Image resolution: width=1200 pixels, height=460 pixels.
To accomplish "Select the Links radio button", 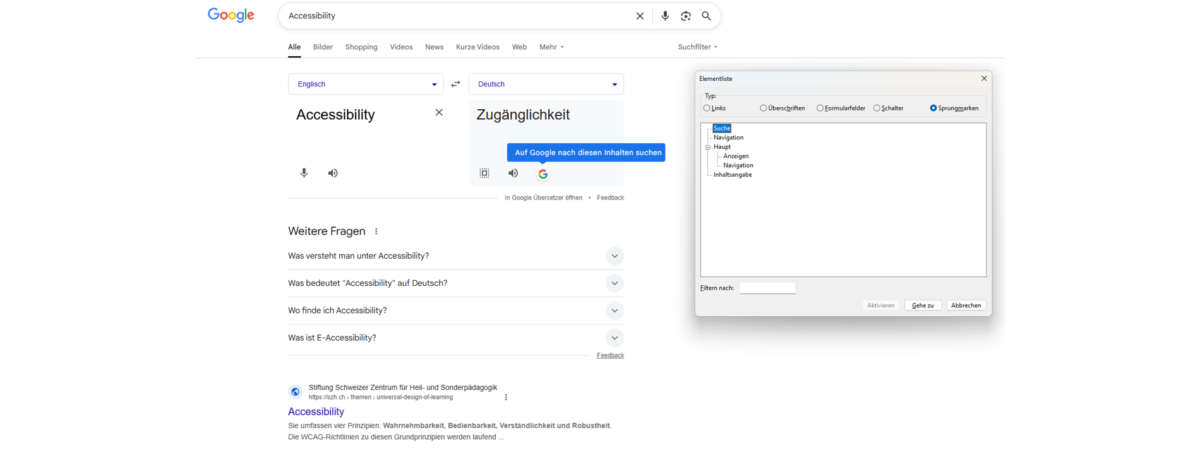I will 707,108.
